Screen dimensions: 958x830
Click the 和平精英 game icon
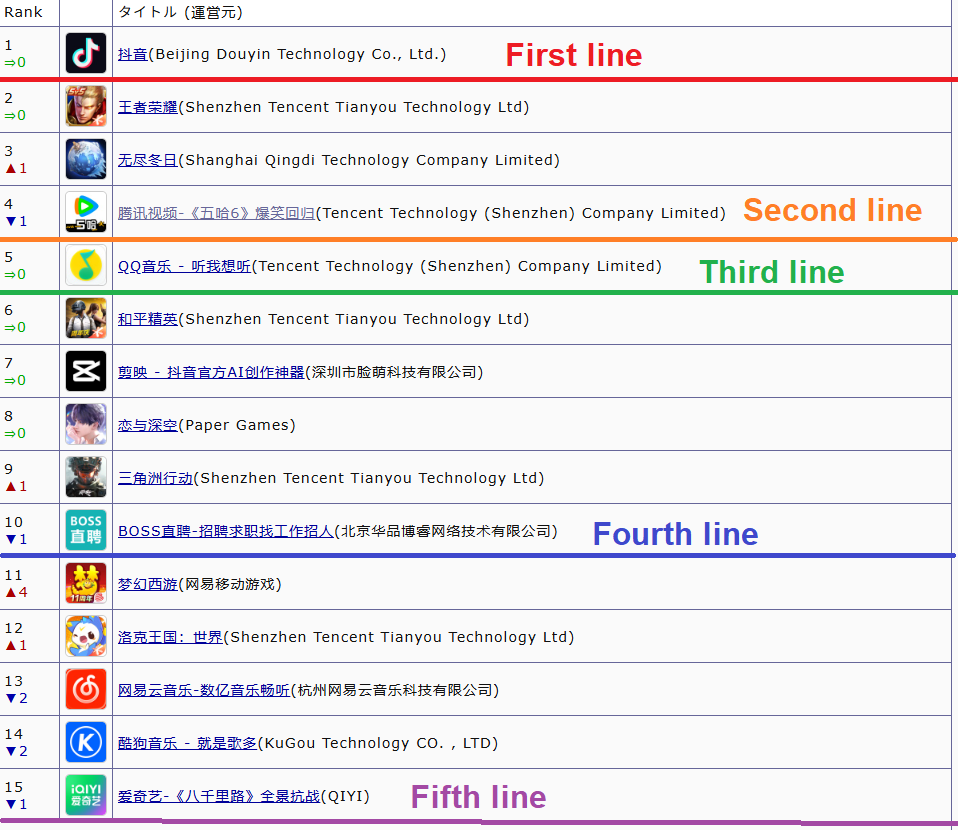[86, 318]
